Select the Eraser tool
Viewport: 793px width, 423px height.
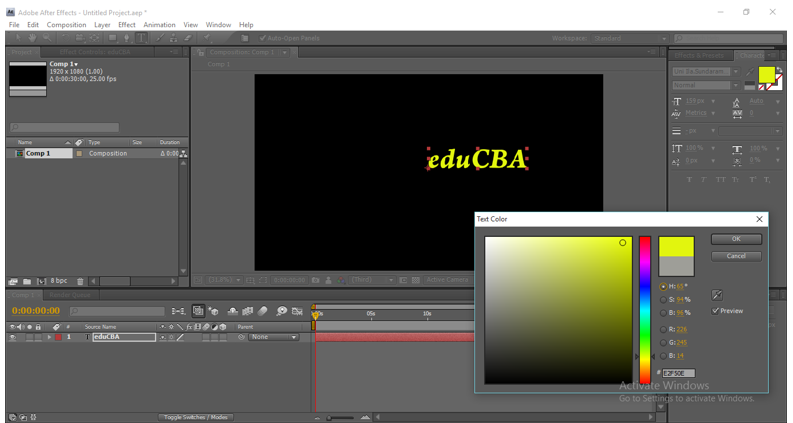[x=188, y=38]
